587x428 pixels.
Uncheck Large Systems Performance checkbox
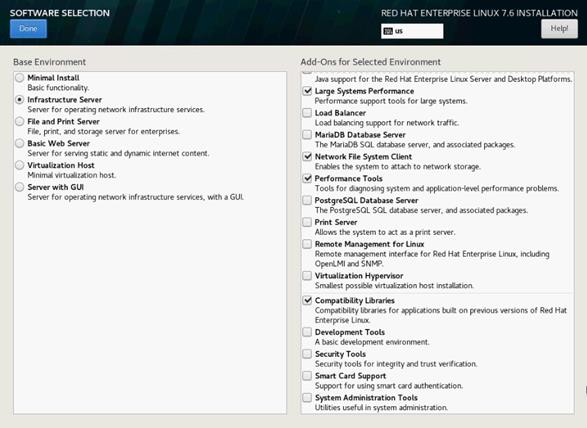click(x=307, y=91)
